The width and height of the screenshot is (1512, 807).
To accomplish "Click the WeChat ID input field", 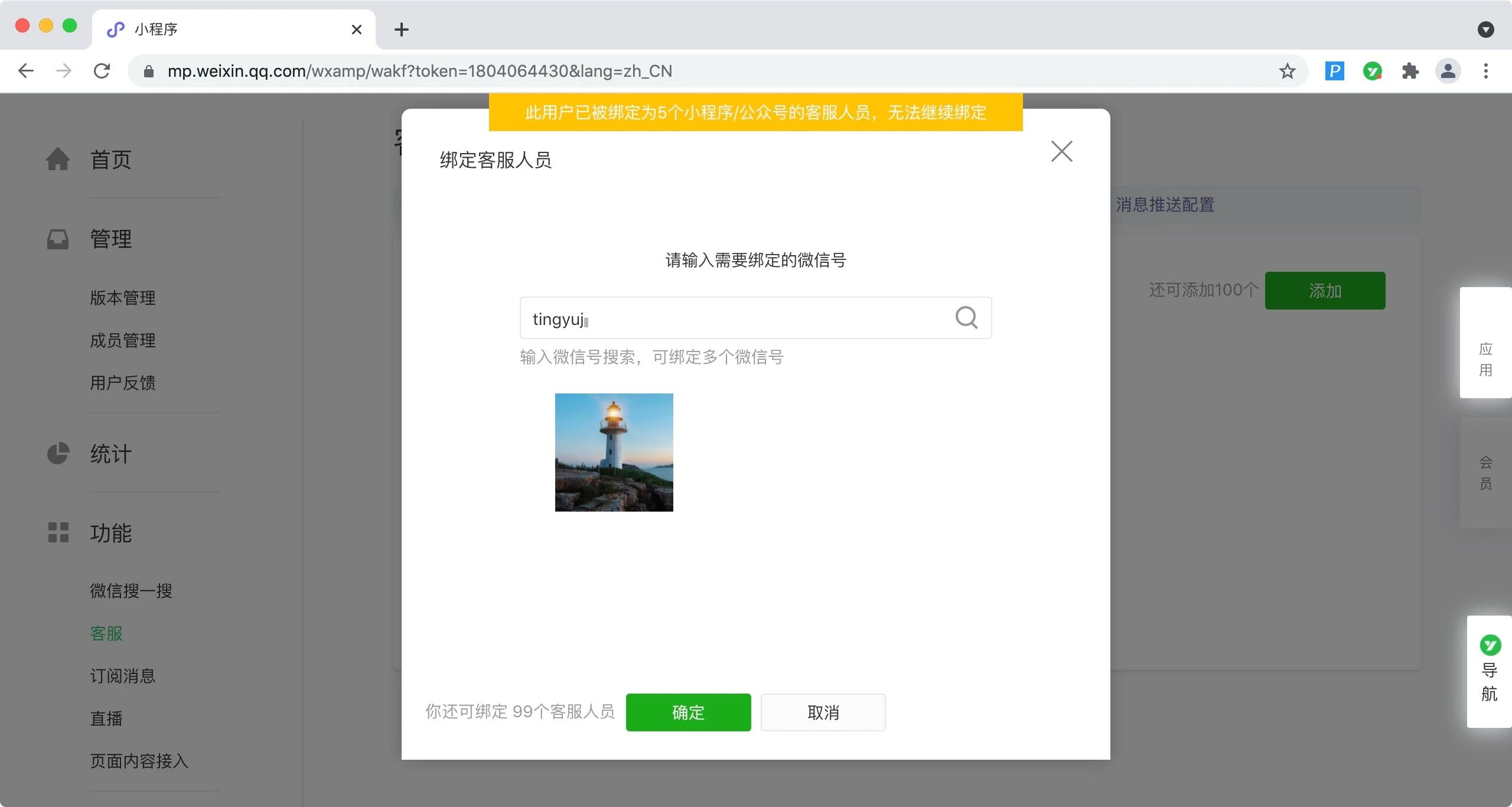I will (732, 318).
